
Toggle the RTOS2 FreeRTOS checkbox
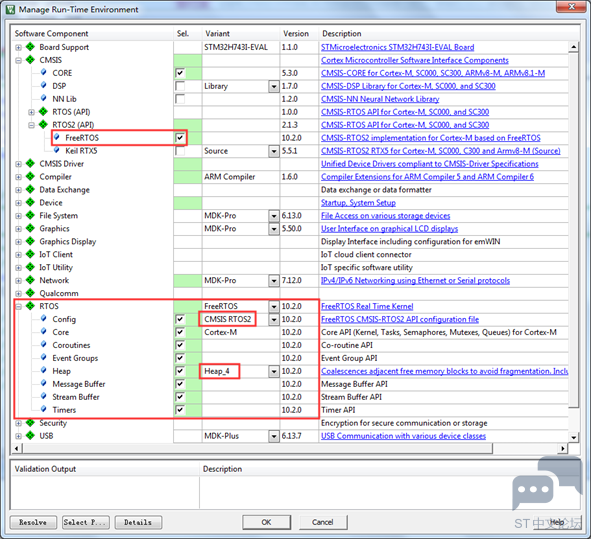tap(180, 138)
